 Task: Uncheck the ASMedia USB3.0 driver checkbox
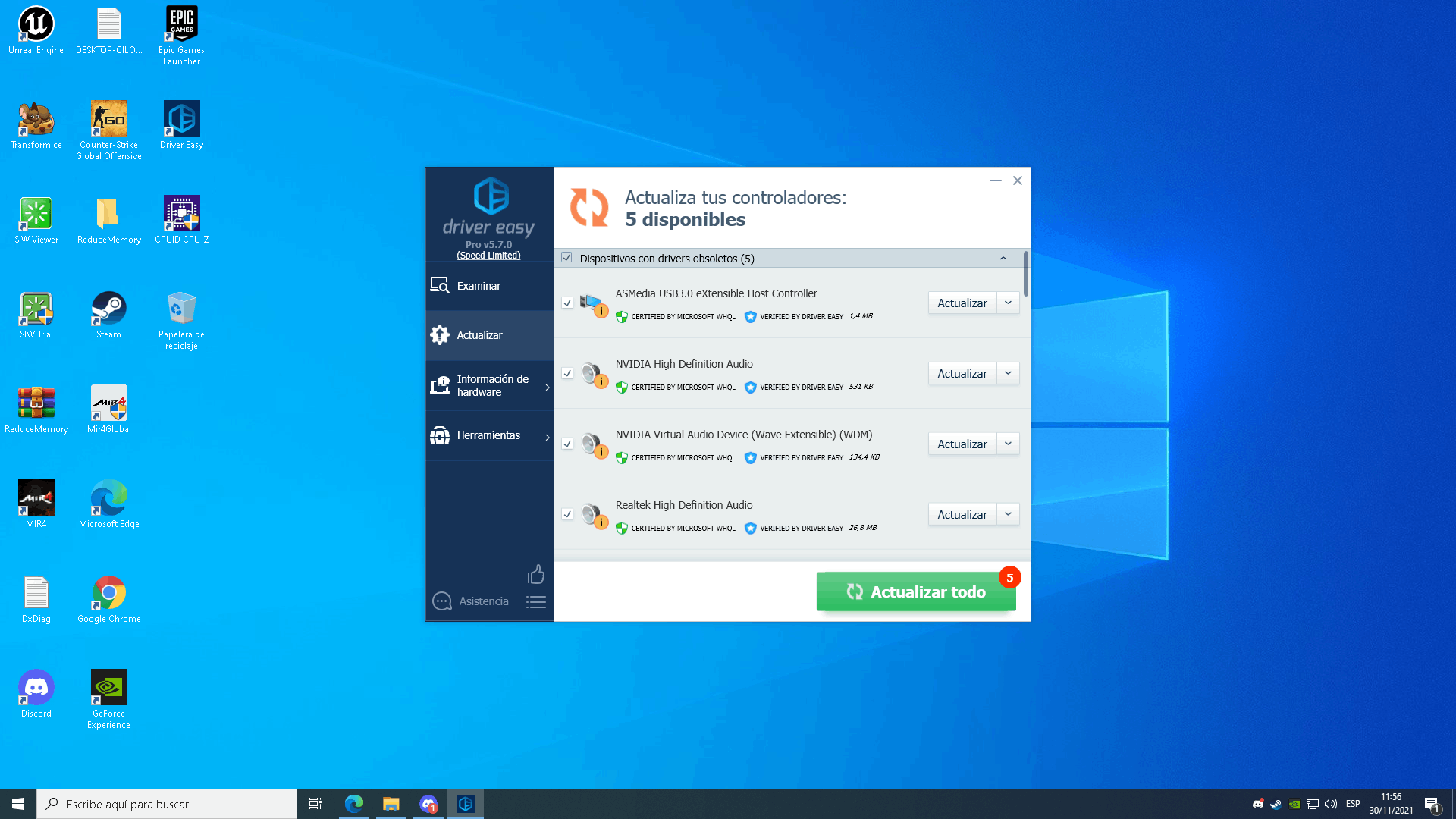pos(567,303)
